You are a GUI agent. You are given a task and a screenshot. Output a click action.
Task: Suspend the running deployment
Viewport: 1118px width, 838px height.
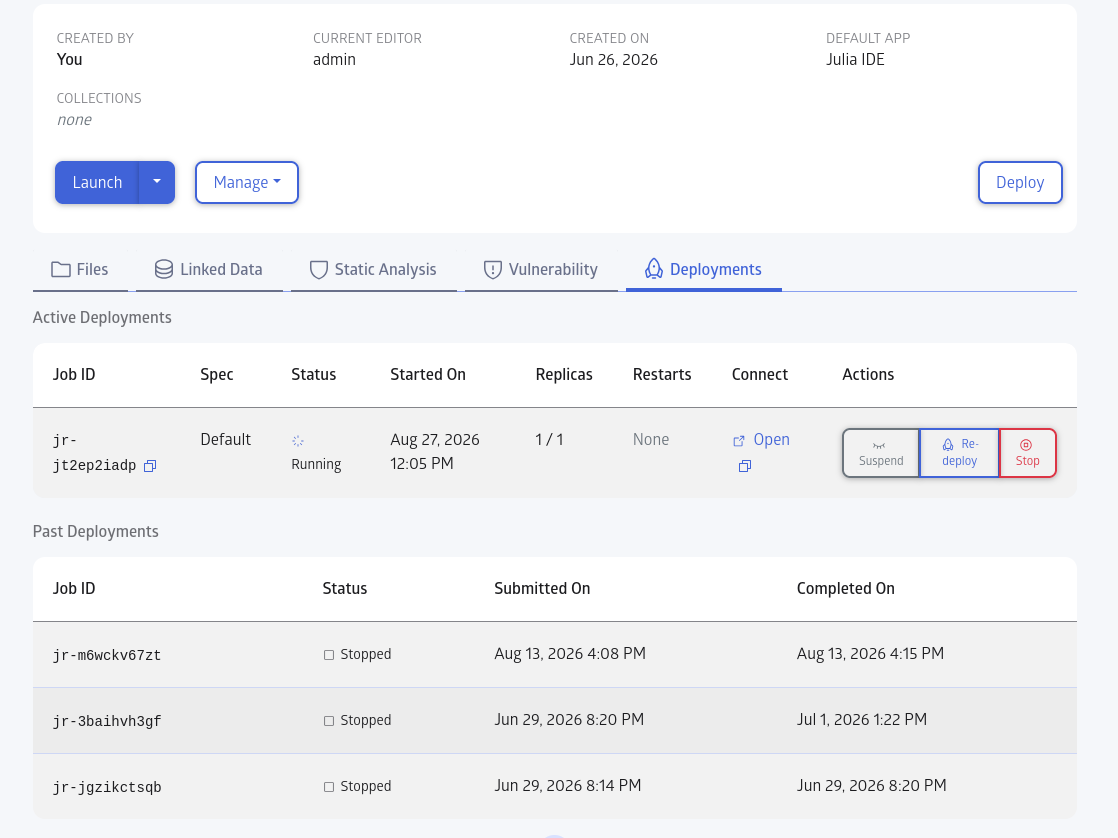[x=881, y=453]
